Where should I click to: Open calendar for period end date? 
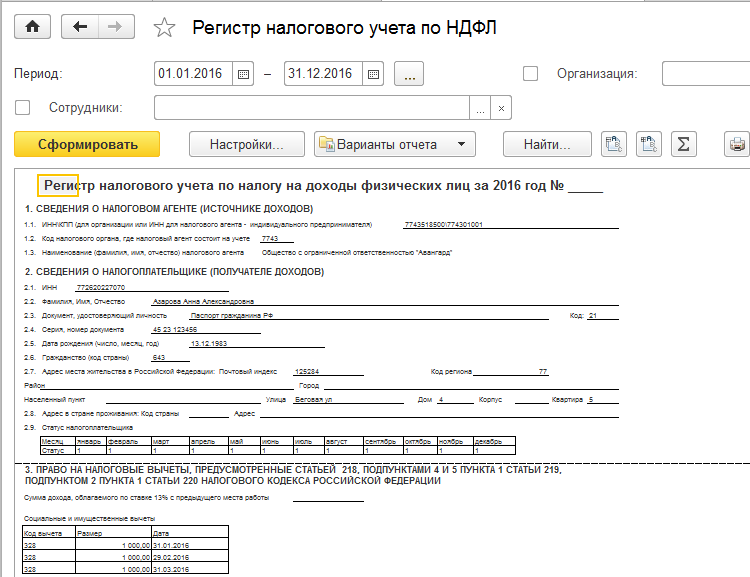tap(372, 74)
